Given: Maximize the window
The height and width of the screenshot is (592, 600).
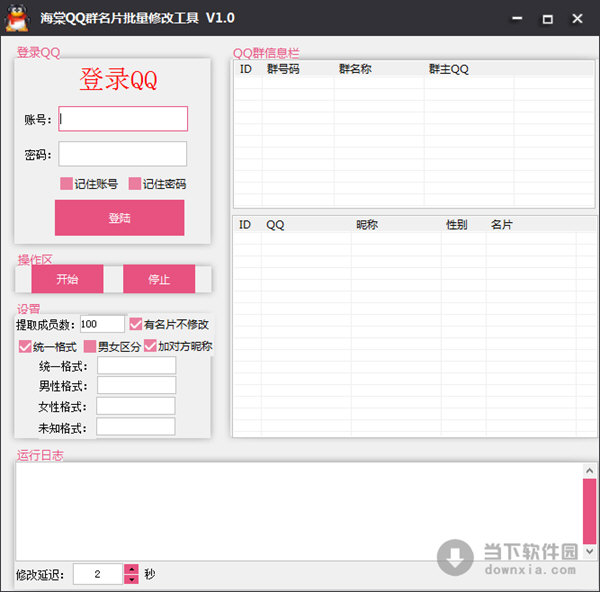Looking at the screenshot, I should 548,18.
